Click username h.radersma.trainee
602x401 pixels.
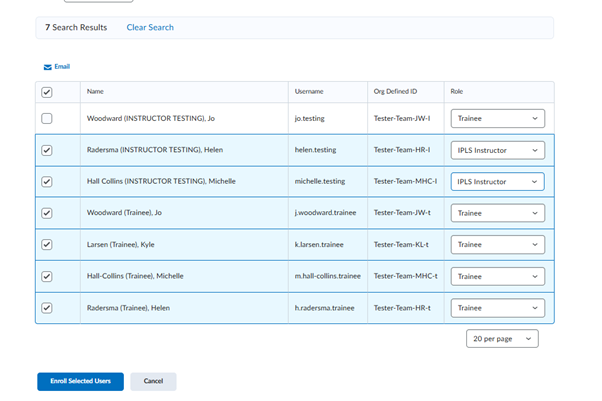point(324,308)
